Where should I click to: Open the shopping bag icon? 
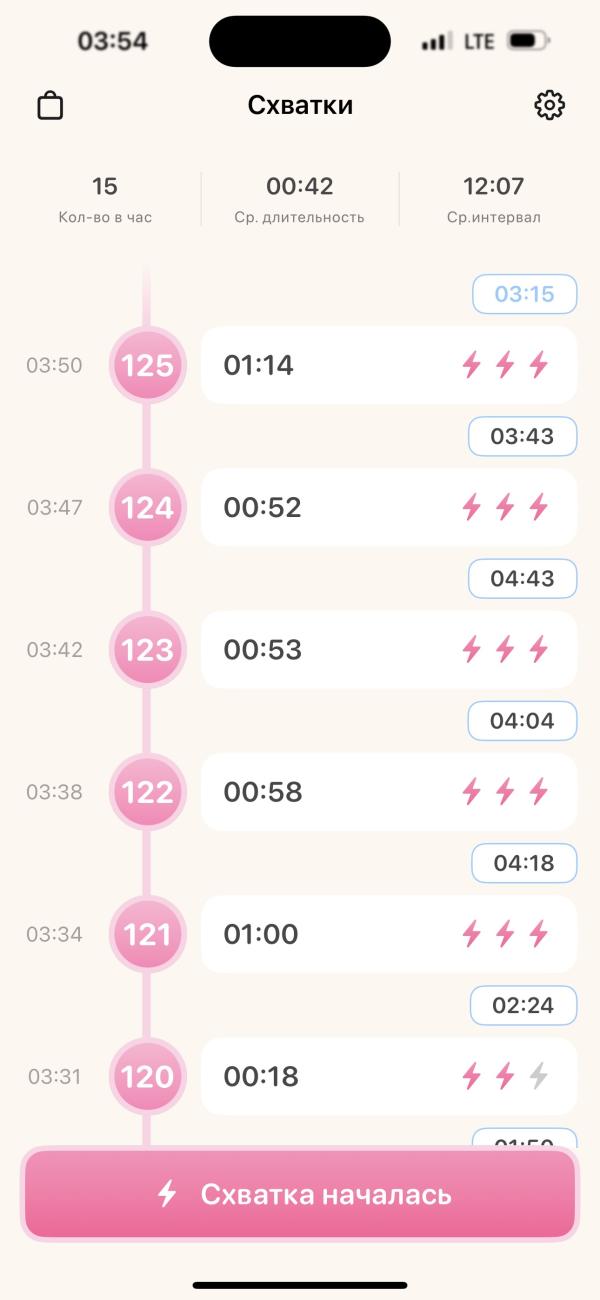(x=50, y=106)
